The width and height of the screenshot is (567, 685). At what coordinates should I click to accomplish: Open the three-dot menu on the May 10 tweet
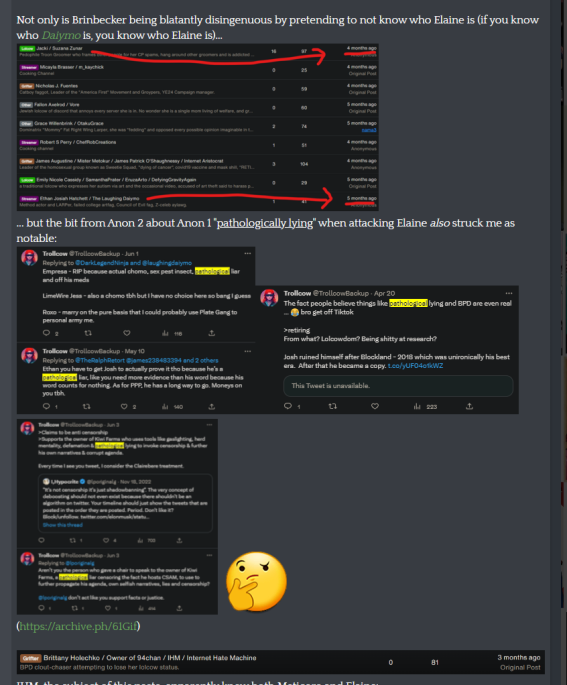[x=248, y=351]
